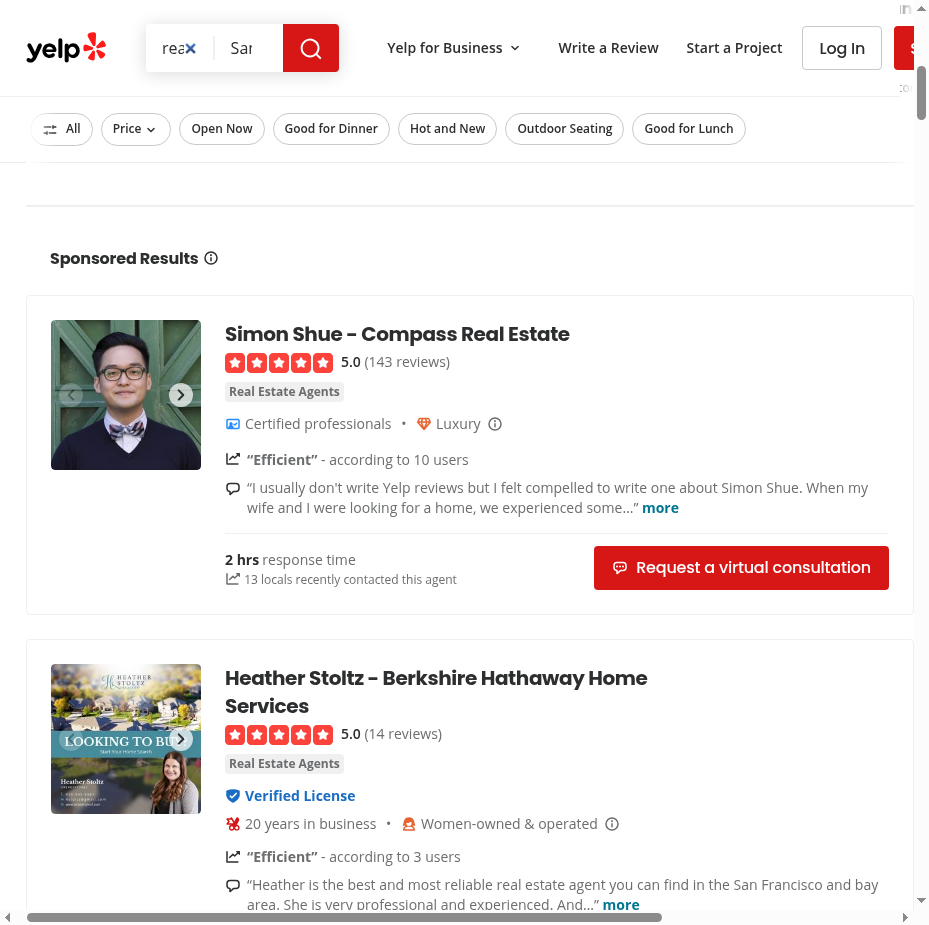Toggle the Outdoor Seating filter
This screenshot has height=925, width=929.
pos(565,129)
